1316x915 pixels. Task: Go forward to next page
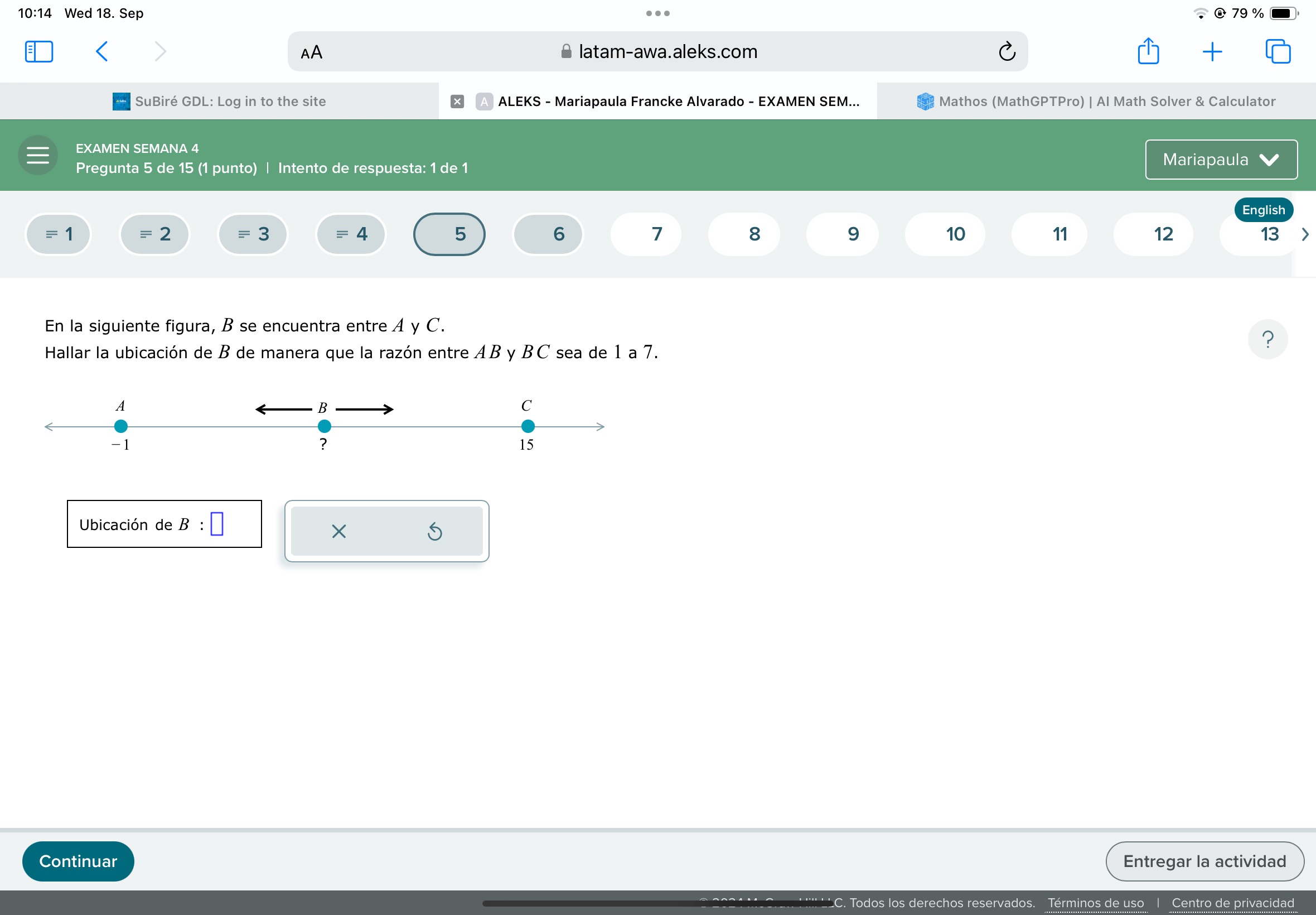(161, 51)
